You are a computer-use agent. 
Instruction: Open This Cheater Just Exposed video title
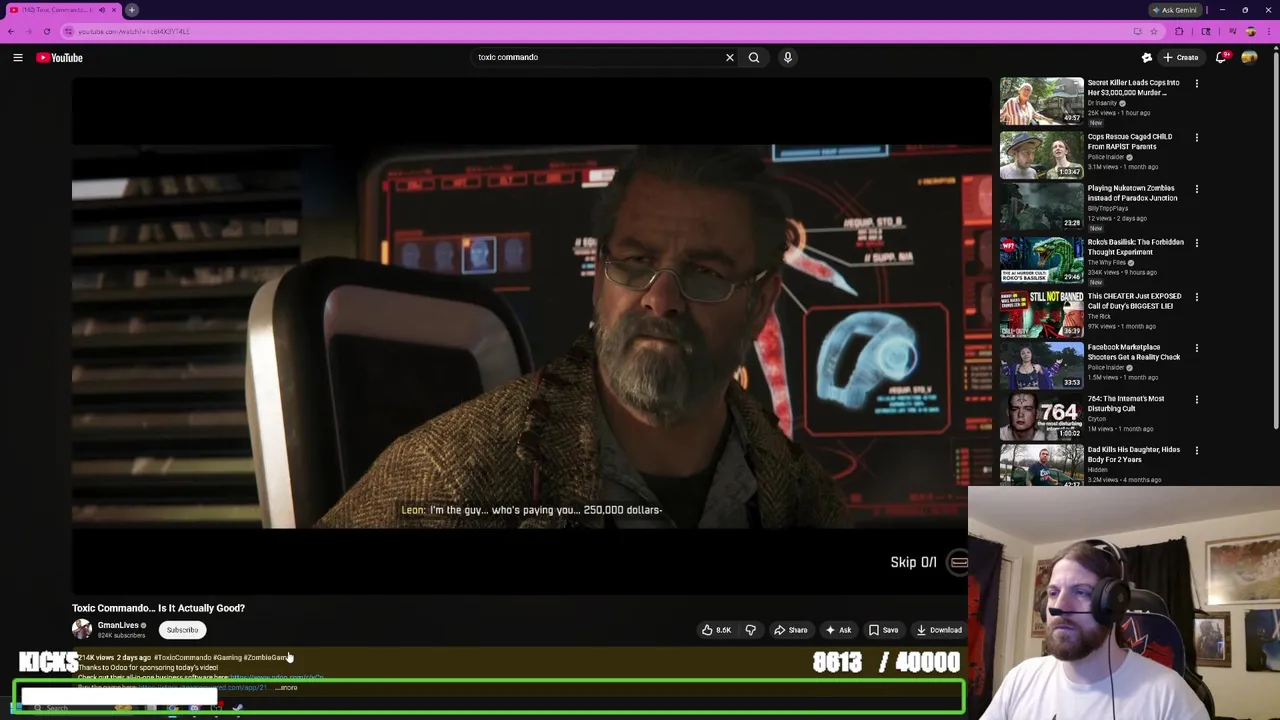pos(1134,301)
